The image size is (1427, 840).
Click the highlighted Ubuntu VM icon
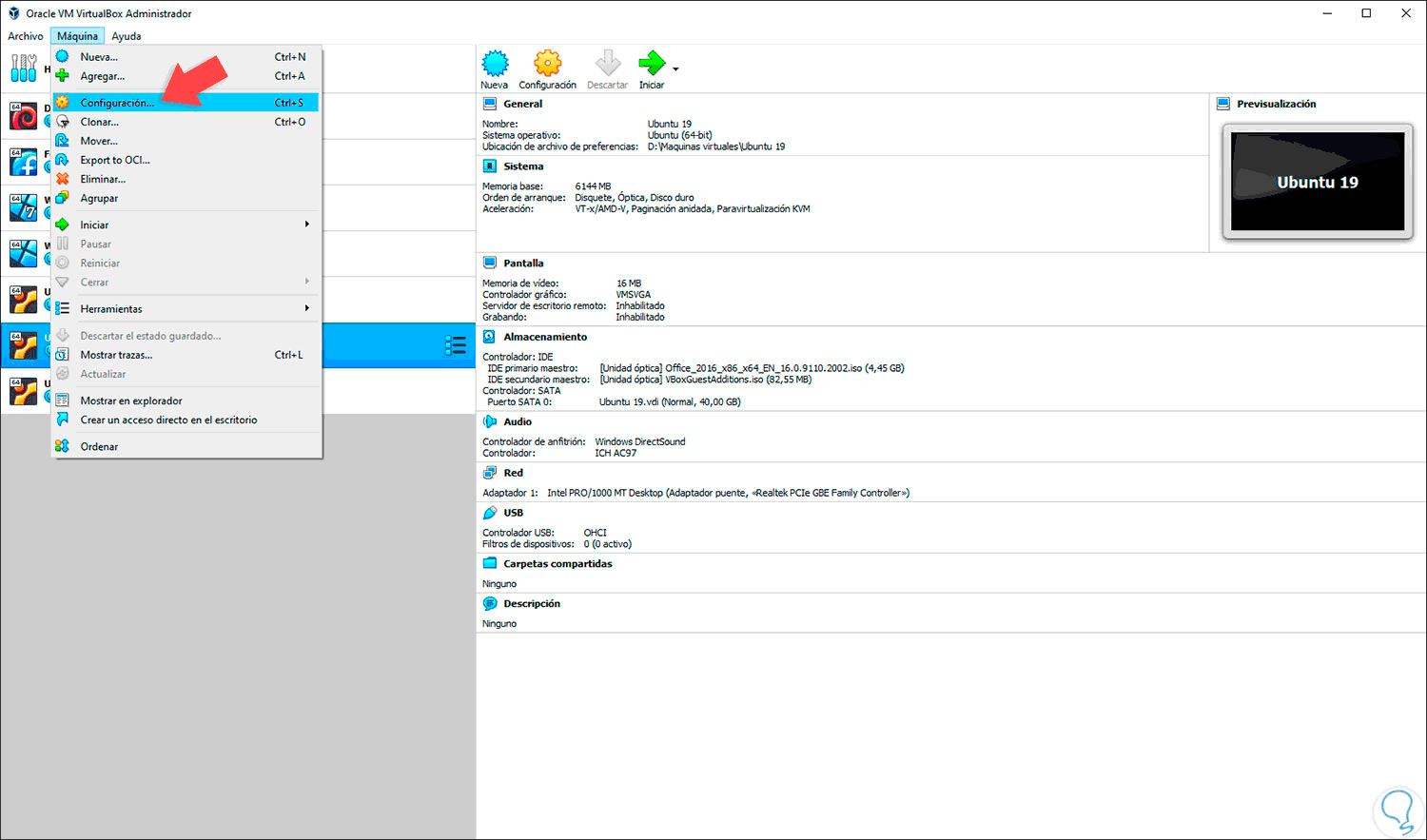coord(24,345)
